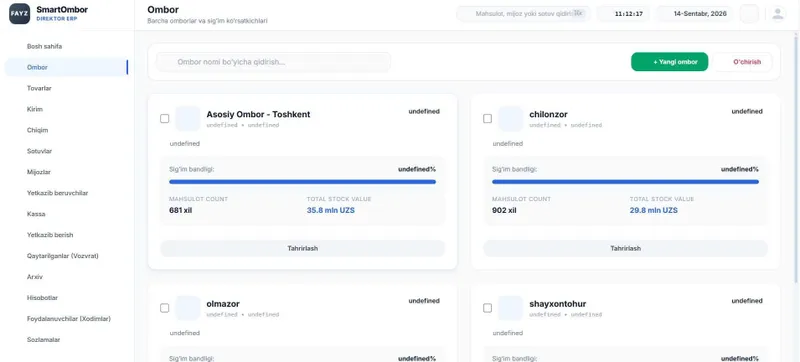The image size is (800, 362).
Task: Open Yetkazib beruvchilar page
Action: click(x=66, y=193)
